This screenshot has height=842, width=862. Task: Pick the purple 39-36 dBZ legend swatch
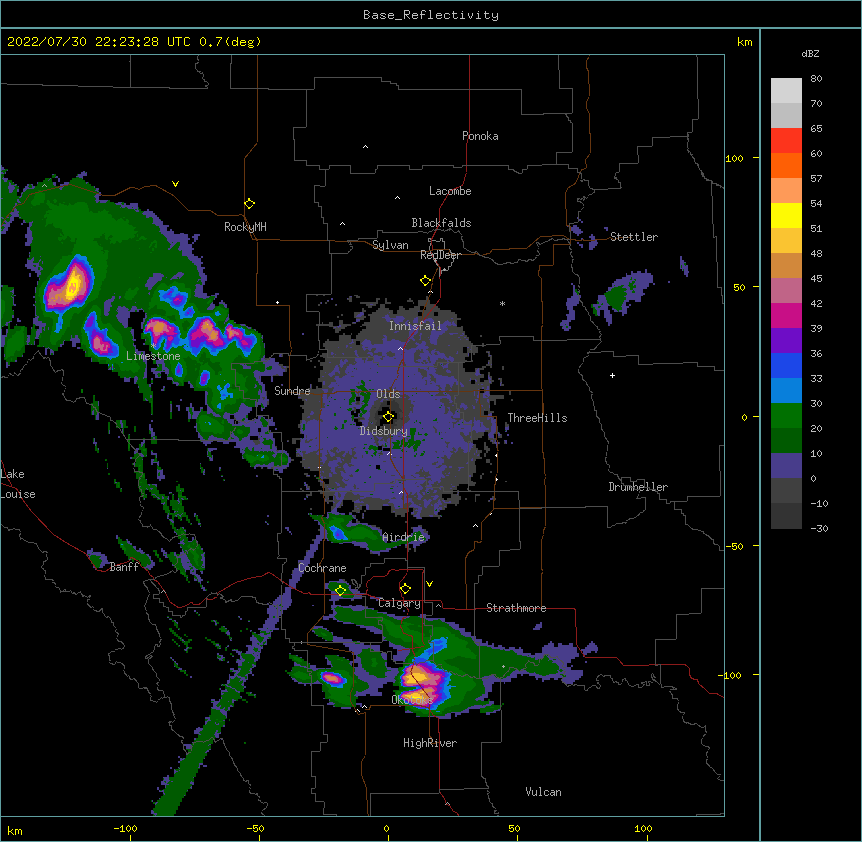(786, 341)
